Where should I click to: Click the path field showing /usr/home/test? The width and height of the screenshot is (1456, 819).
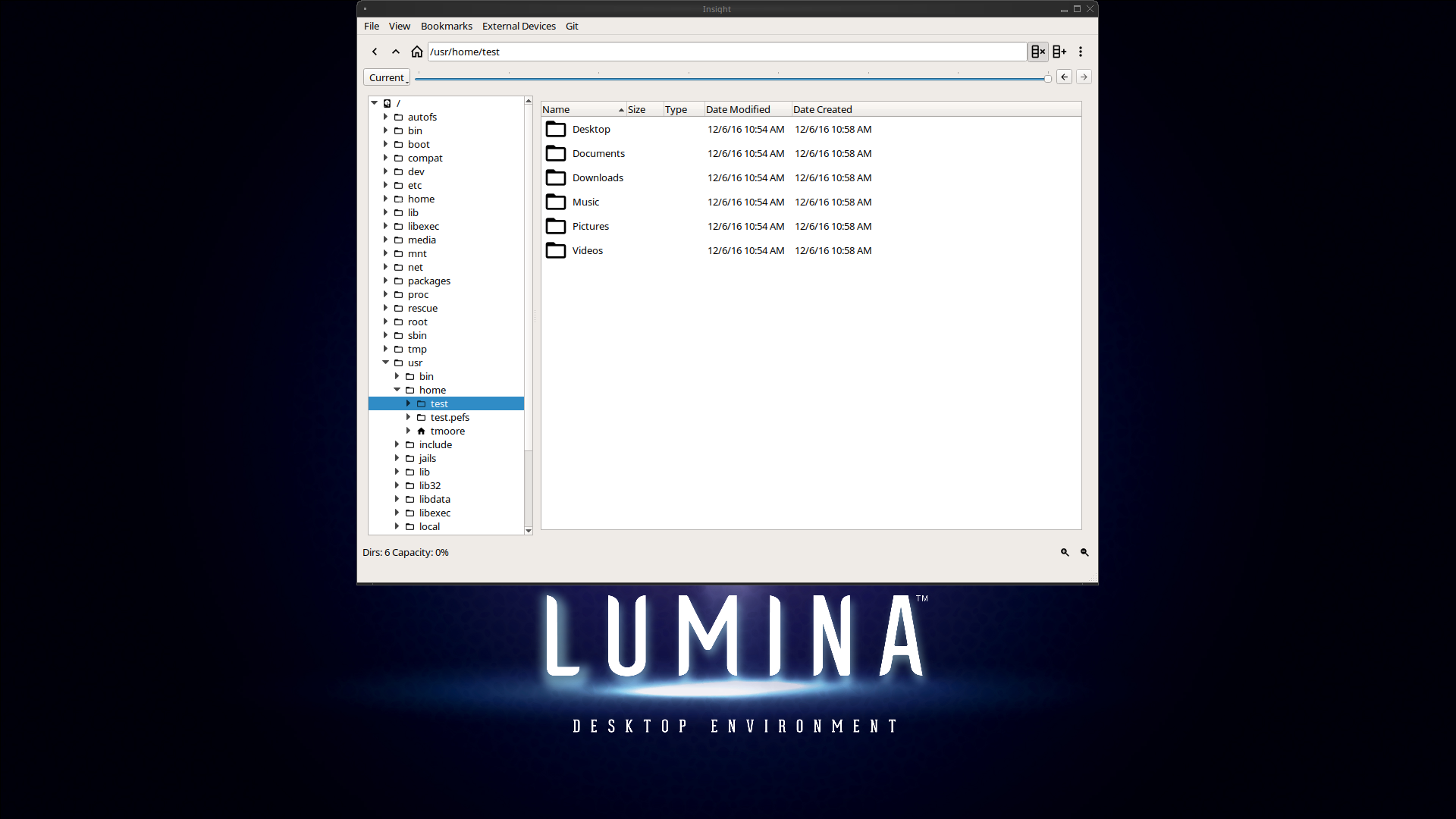pyautogui.click(x=727, y=52)
